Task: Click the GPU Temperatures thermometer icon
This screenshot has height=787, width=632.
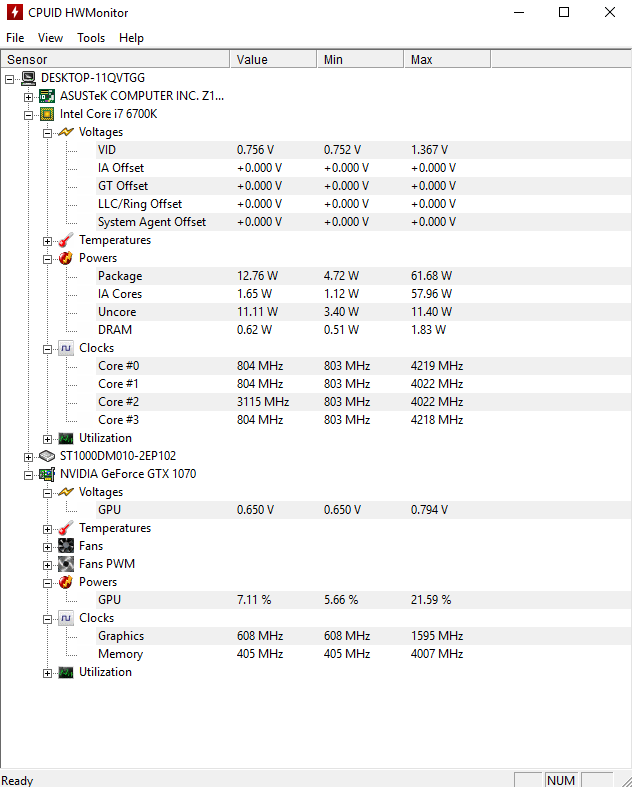Action: tap(66, 528)
